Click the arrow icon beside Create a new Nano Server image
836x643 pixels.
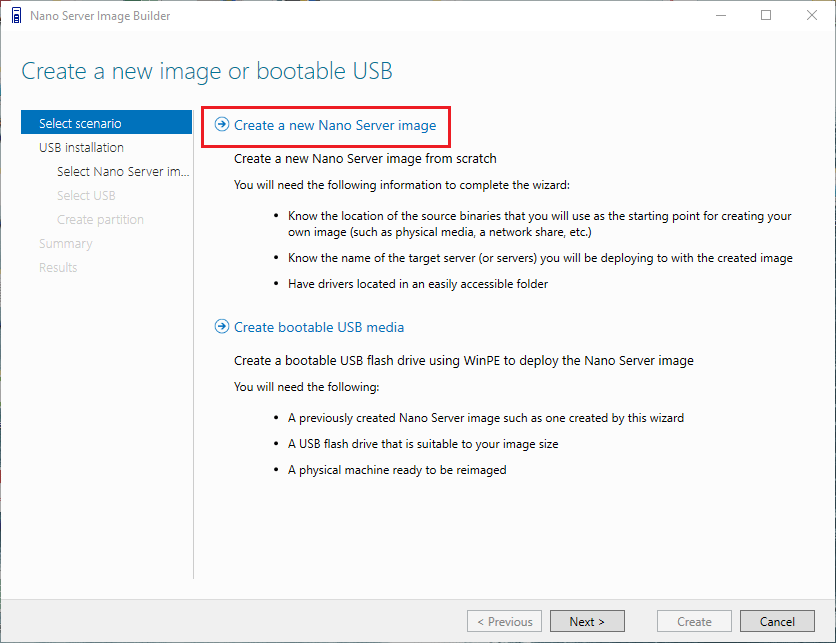pos(222,125)
